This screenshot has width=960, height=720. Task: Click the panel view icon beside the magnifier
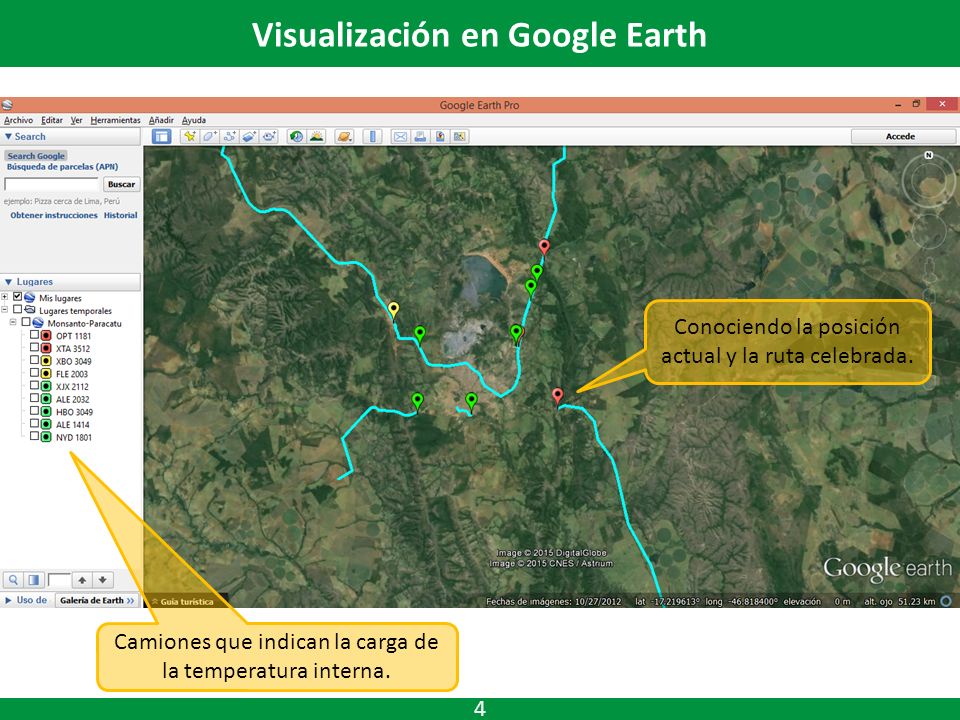34,580
